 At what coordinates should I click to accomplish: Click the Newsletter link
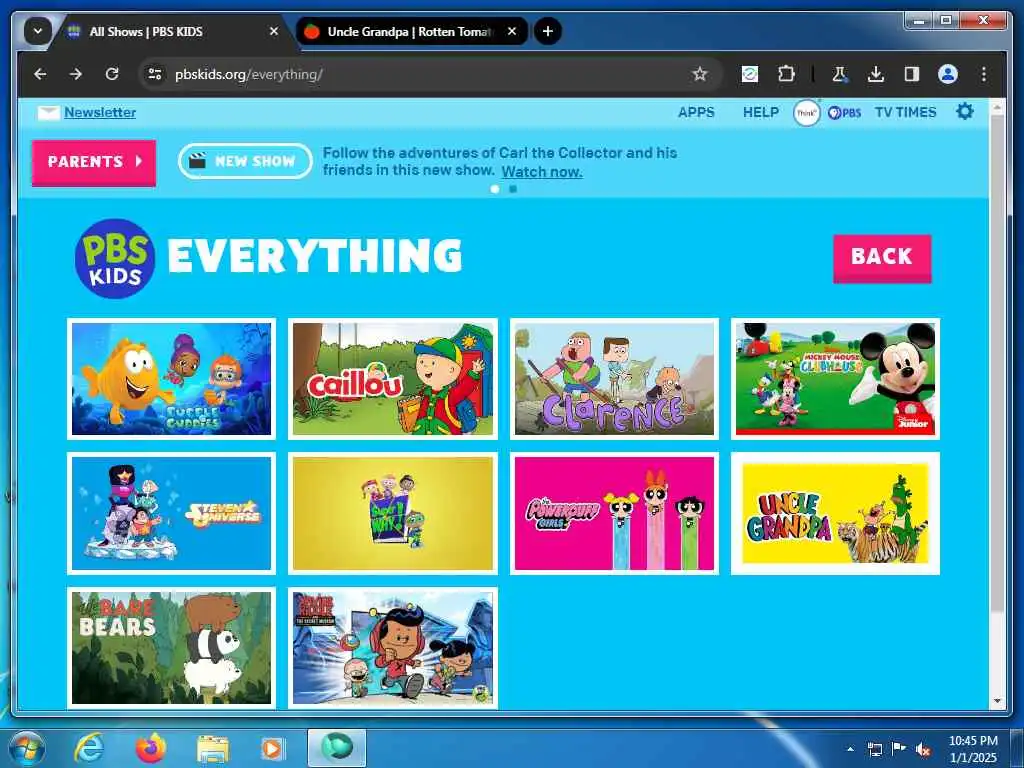[100, 112]
